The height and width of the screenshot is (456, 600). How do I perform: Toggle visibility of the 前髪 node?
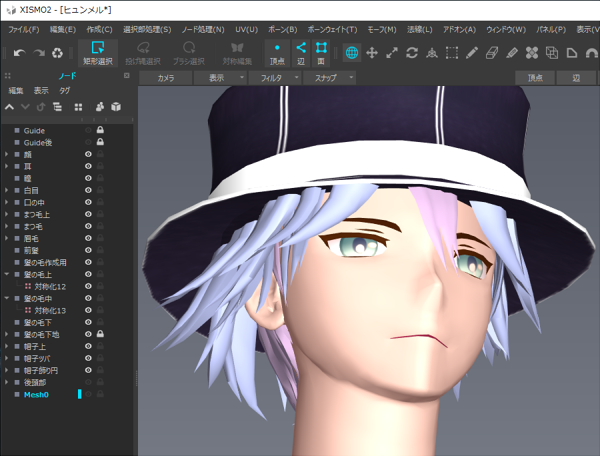click(88, 250)
